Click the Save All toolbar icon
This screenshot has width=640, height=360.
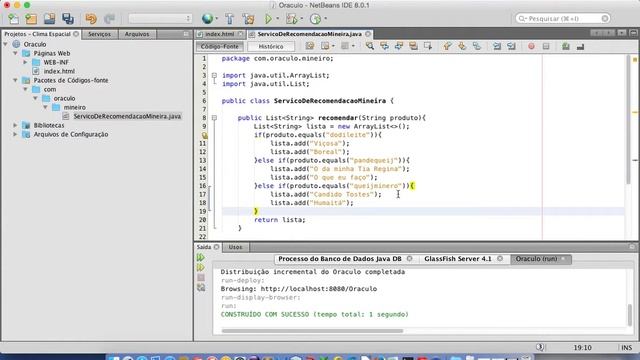pyautogui.click(x=68, y=19)
